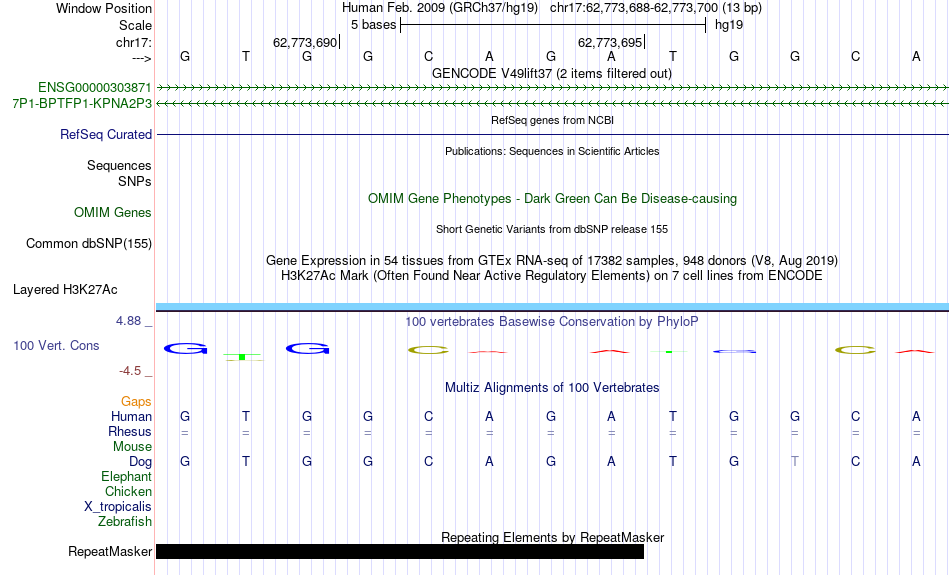Open RefSeq genes from NCBI title

point(552,120)
